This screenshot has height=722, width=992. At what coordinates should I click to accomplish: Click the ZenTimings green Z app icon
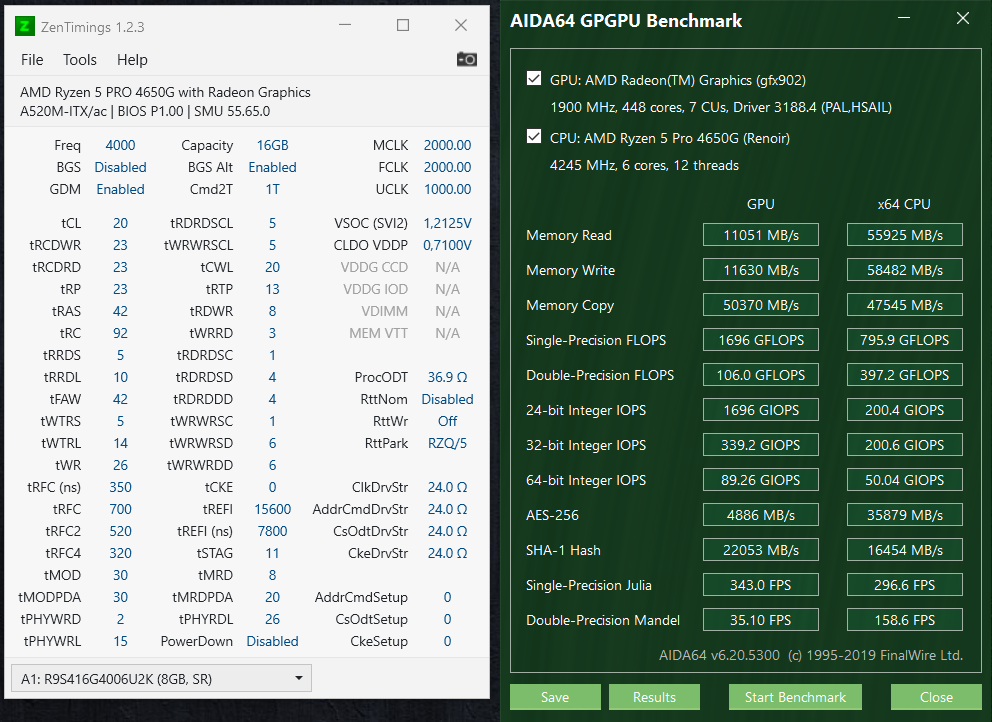click(25, 26)
